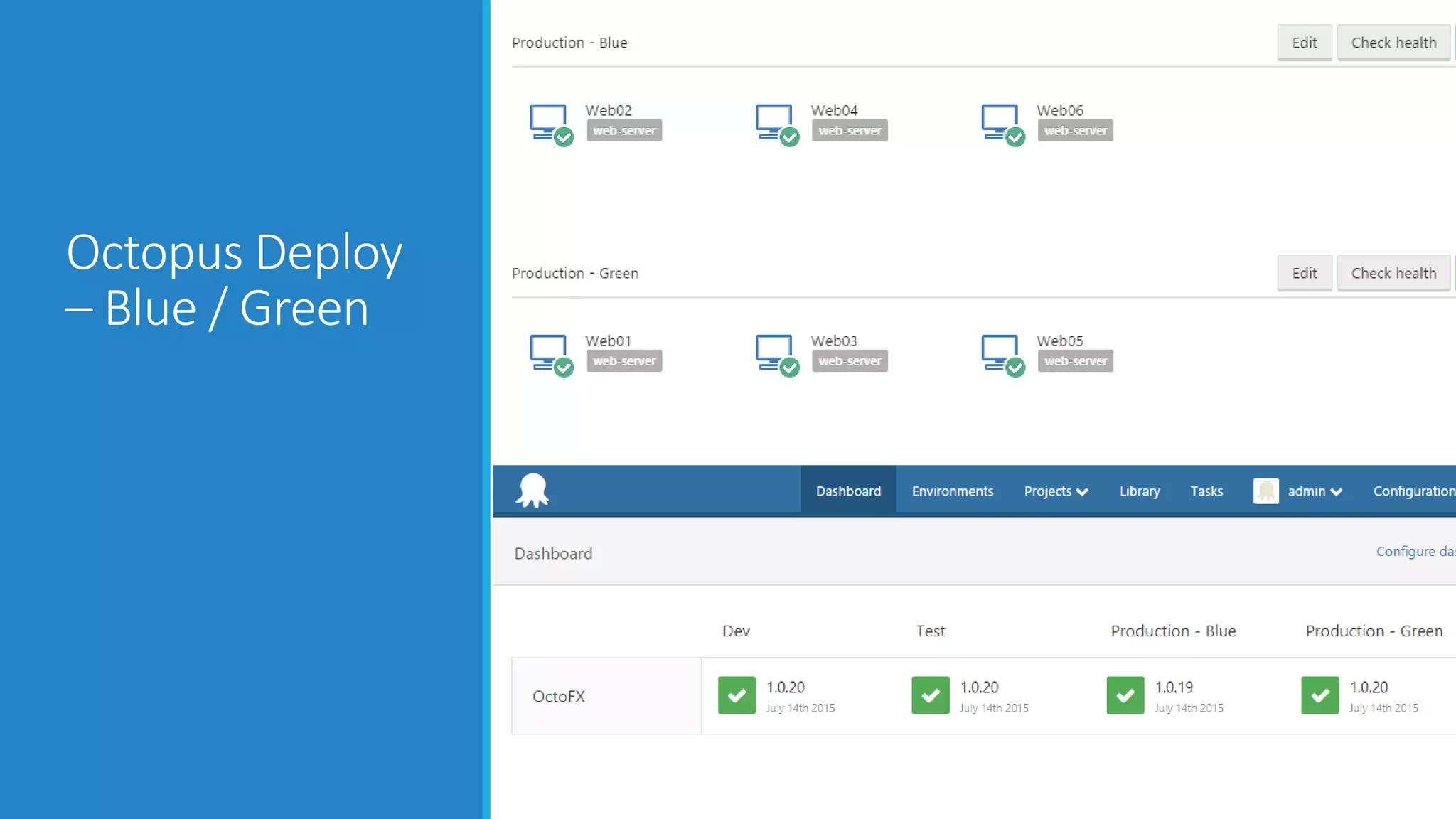Select the Web03 machine name
Screen dimensions: 1456x819
[834, 341]
